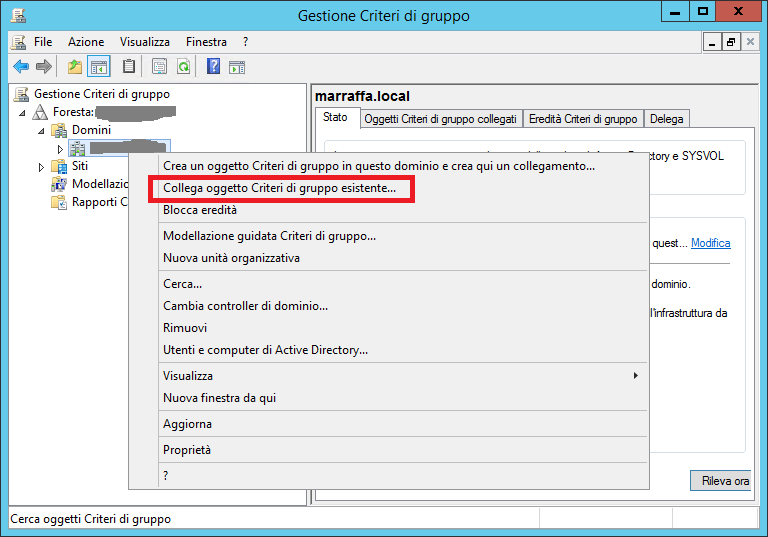The image size is (768, 537).
Task: Open Help via blue question mark icon
Action: (x=213, y=67)
